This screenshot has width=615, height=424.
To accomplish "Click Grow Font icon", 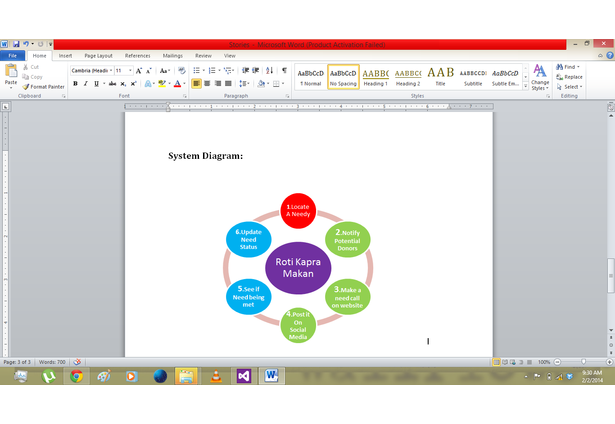I will click(139, 71).
